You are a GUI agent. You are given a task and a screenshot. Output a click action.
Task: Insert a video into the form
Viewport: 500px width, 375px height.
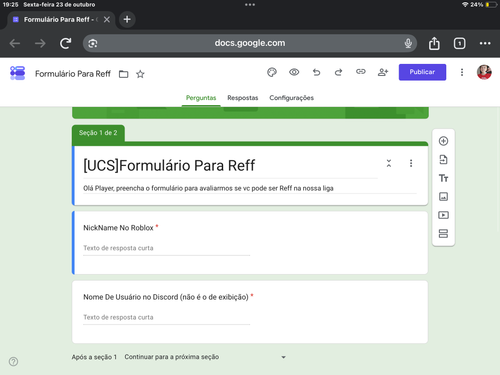443,215
